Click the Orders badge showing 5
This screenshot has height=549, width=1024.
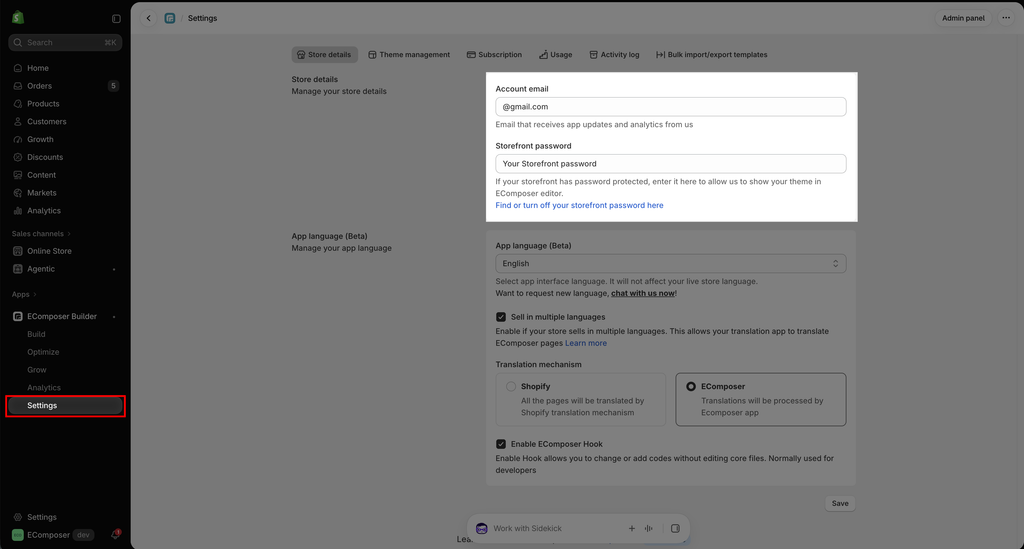point(113,86)
